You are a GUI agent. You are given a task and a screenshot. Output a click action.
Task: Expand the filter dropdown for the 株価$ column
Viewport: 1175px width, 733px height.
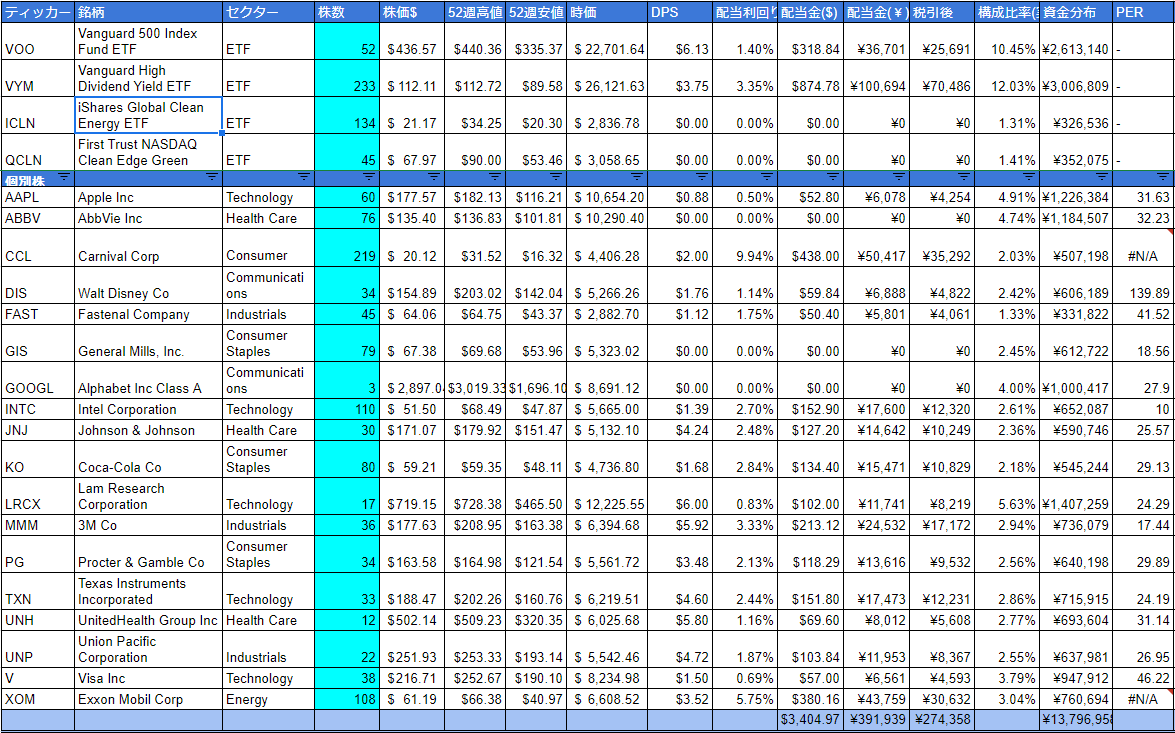coord(436,178)
